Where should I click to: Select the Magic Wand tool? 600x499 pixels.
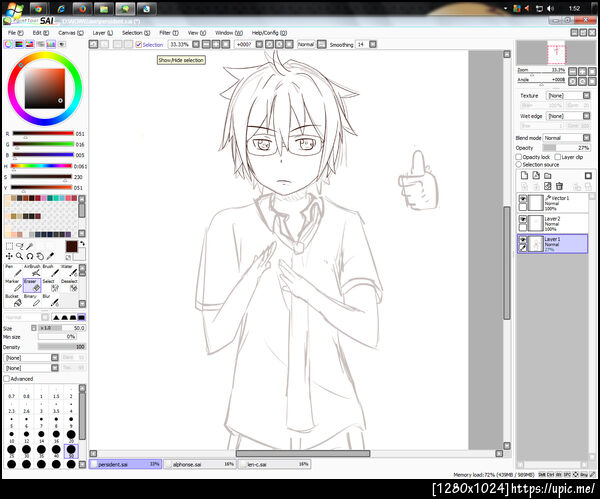tap(29, 246)
